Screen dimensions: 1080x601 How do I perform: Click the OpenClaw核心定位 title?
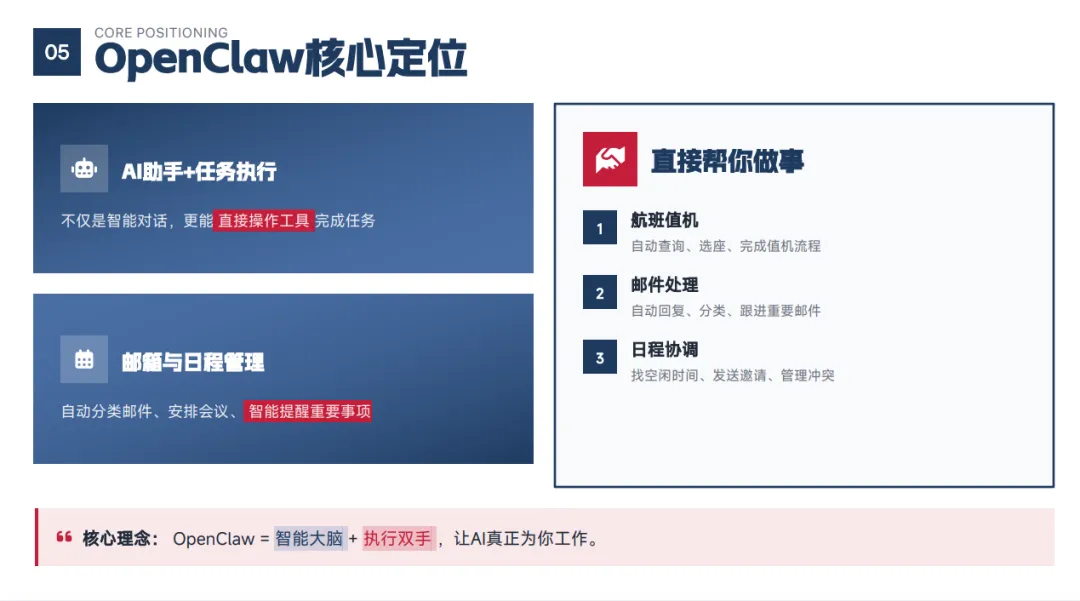(x=280, y=58)
